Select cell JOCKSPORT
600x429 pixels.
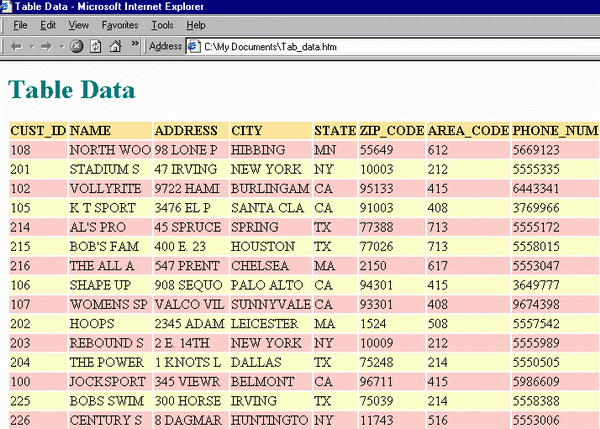[x=110, y=382]
